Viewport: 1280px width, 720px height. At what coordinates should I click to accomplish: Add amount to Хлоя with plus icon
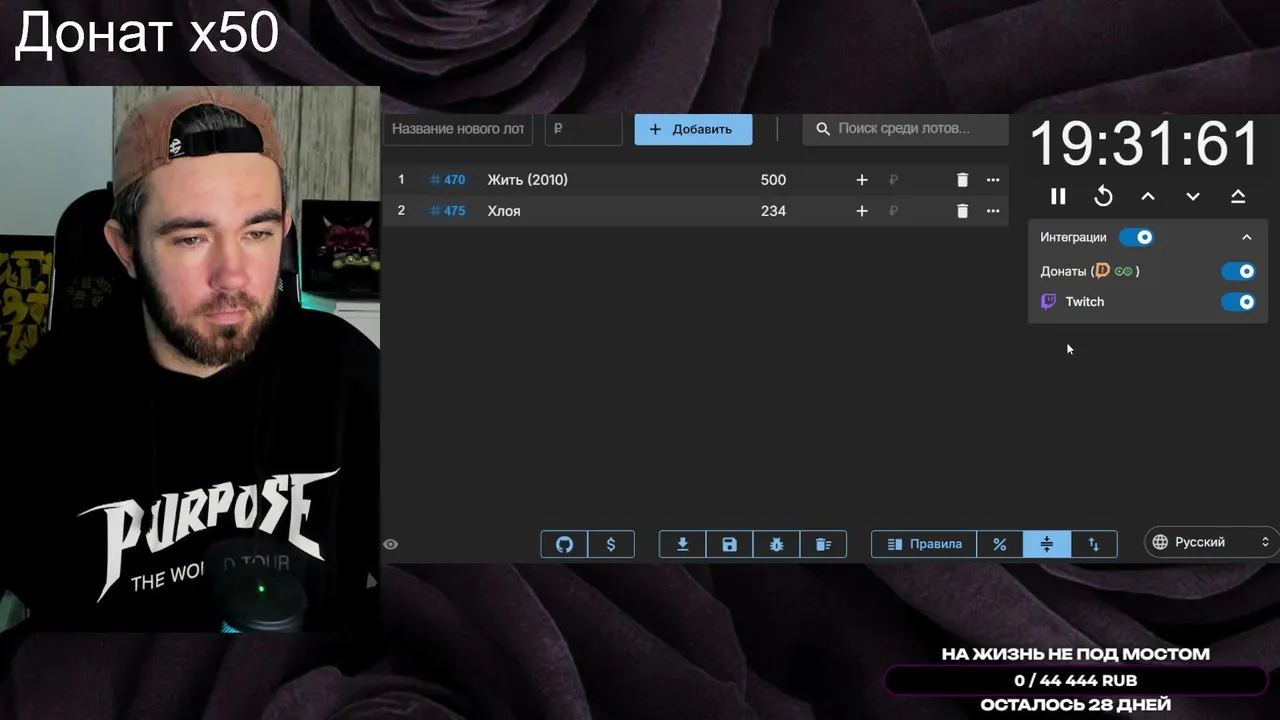click(x=862, y=211)
